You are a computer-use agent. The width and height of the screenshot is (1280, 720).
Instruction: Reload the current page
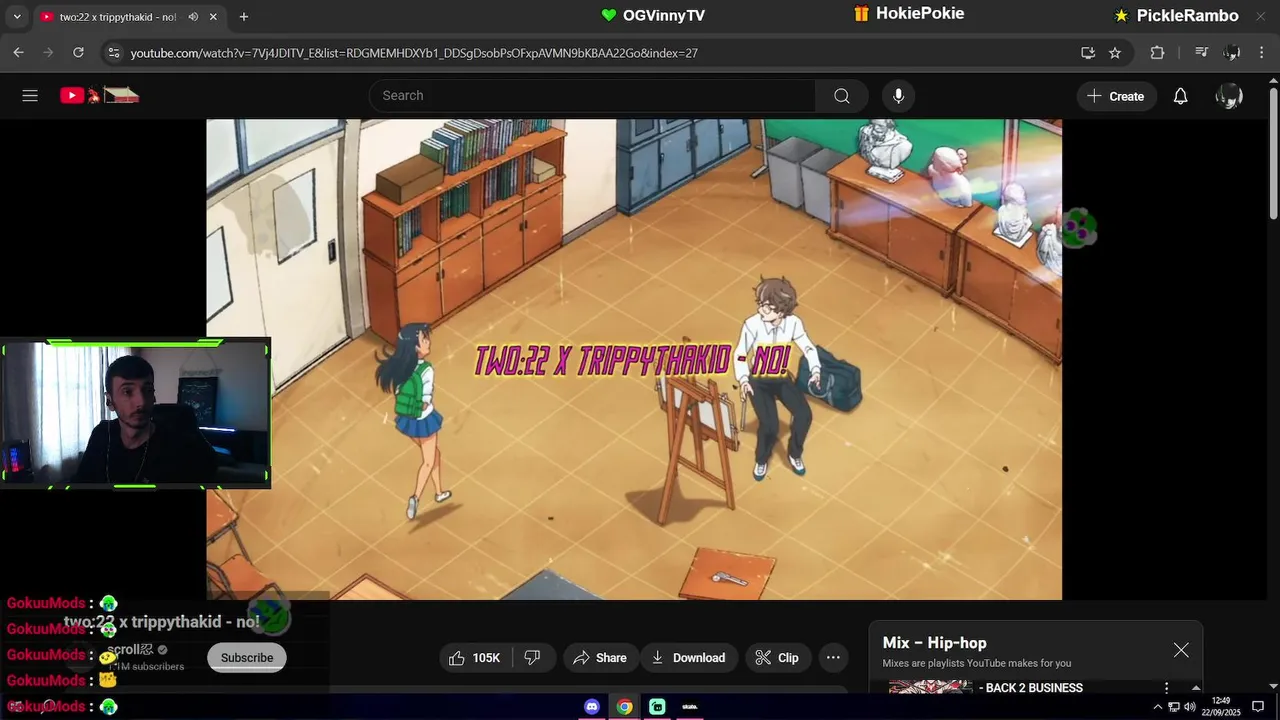tap(78, 53)
